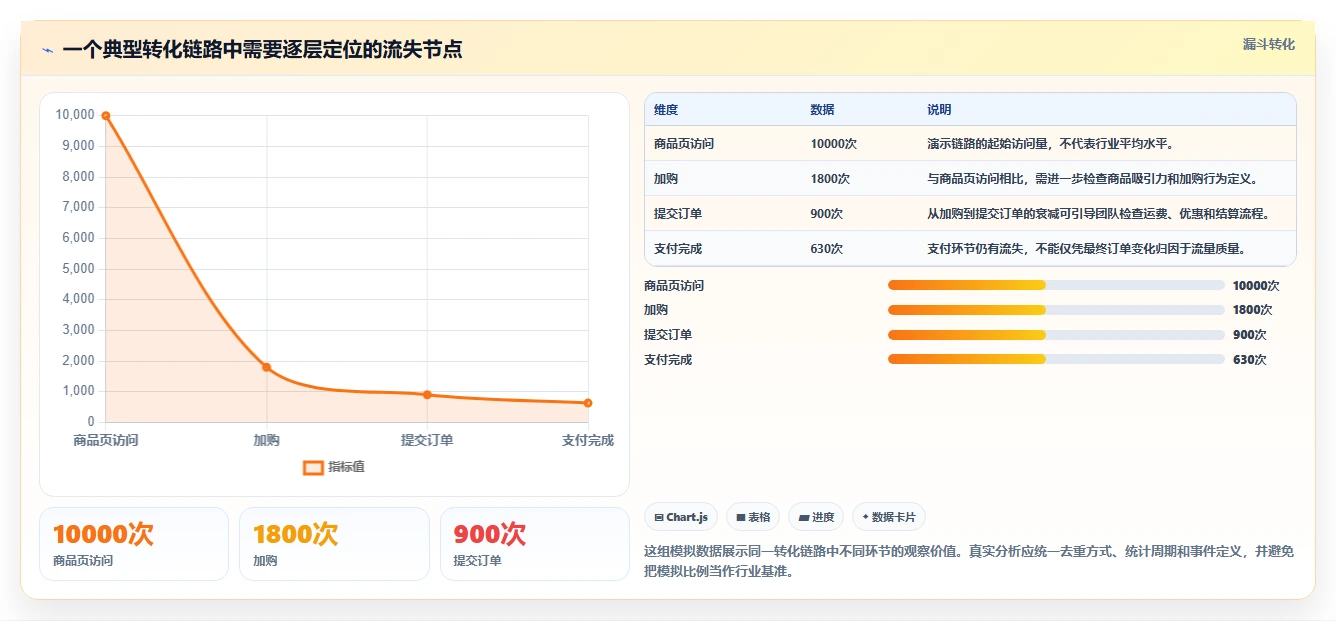
Task: Click the y-axis value 10,000
Action: (x=75, y=115)
